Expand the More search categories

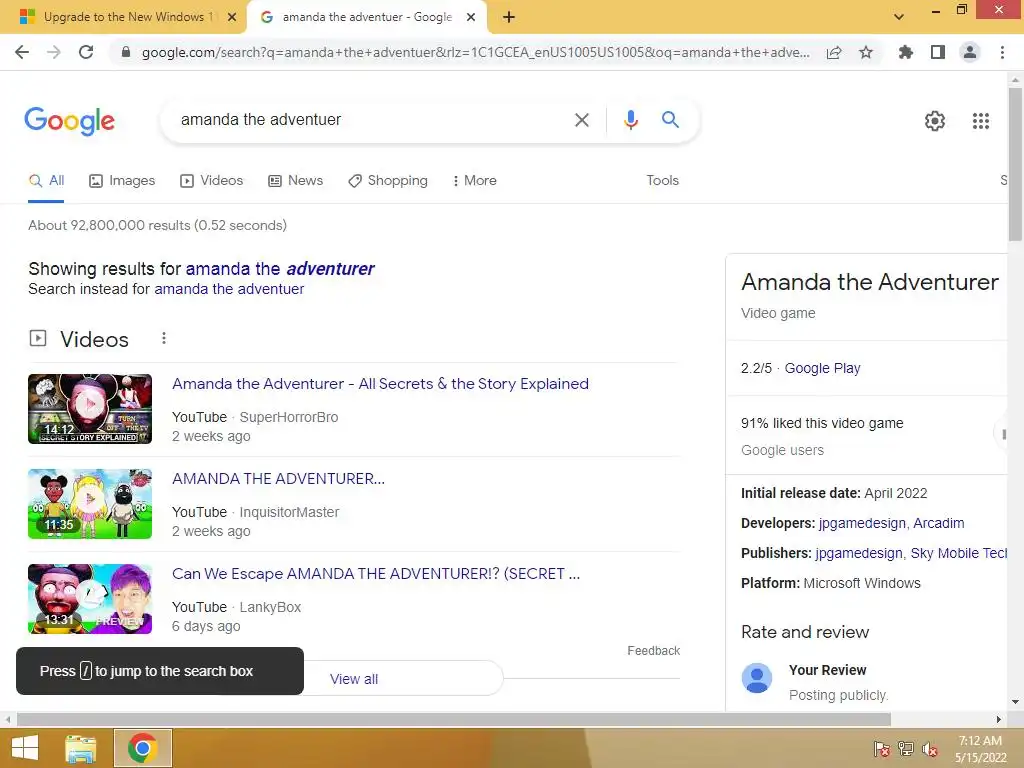[474, 180]
